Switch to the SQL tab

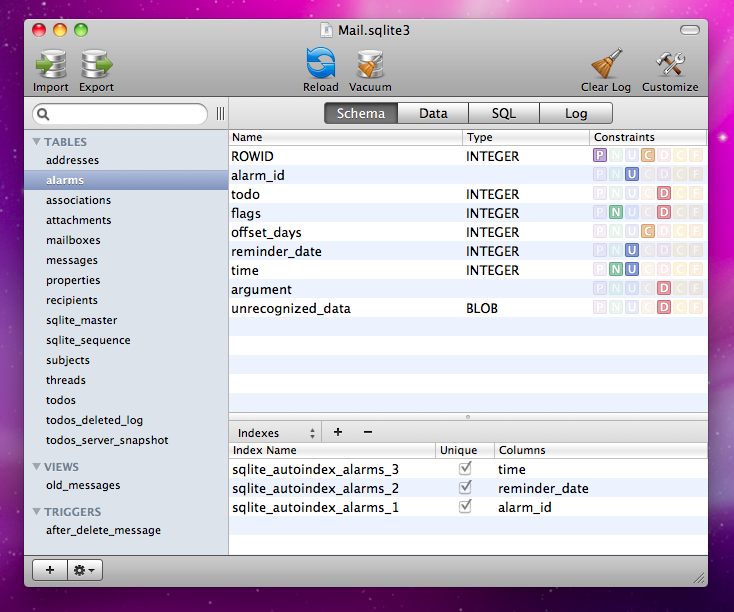pyautogui.click(x=504, y=113)
